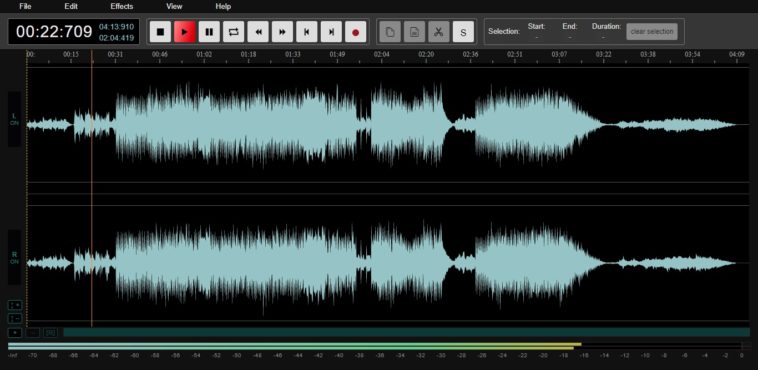Click the 0 label at the dB scale end
This screenshot has width=758, height=370.
[741, 355]
